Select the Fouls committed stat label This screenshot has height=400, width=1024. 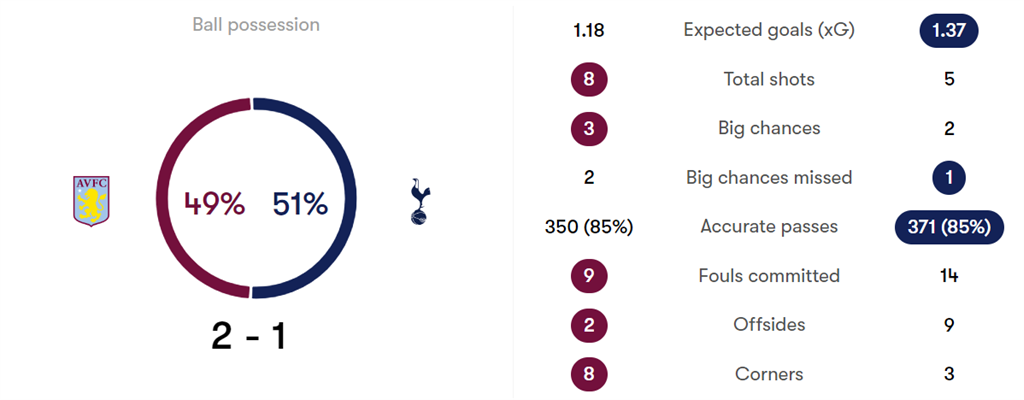point(769,275)
